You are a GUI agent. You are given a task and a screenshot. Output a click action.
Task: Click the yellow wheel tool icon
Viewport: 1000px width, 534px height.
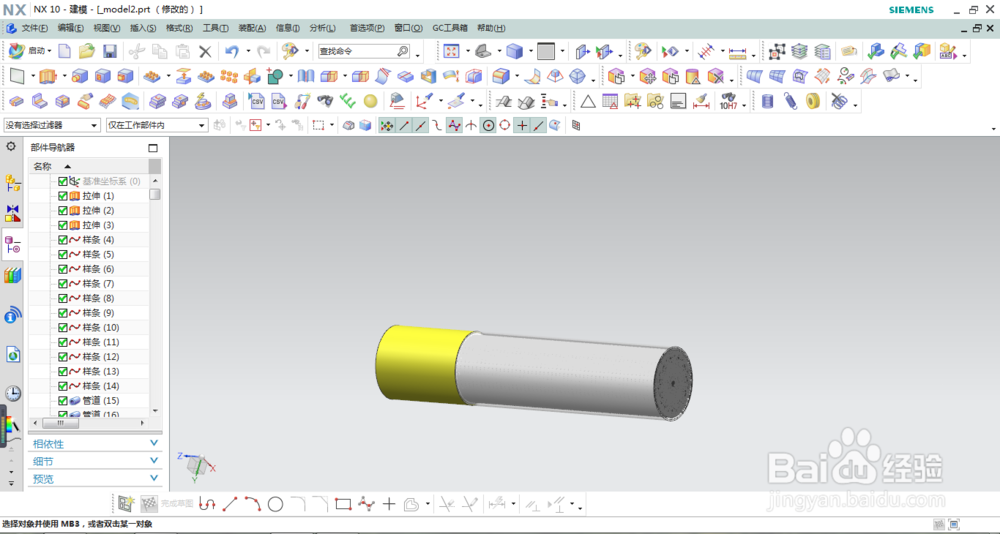pos(812,101)
